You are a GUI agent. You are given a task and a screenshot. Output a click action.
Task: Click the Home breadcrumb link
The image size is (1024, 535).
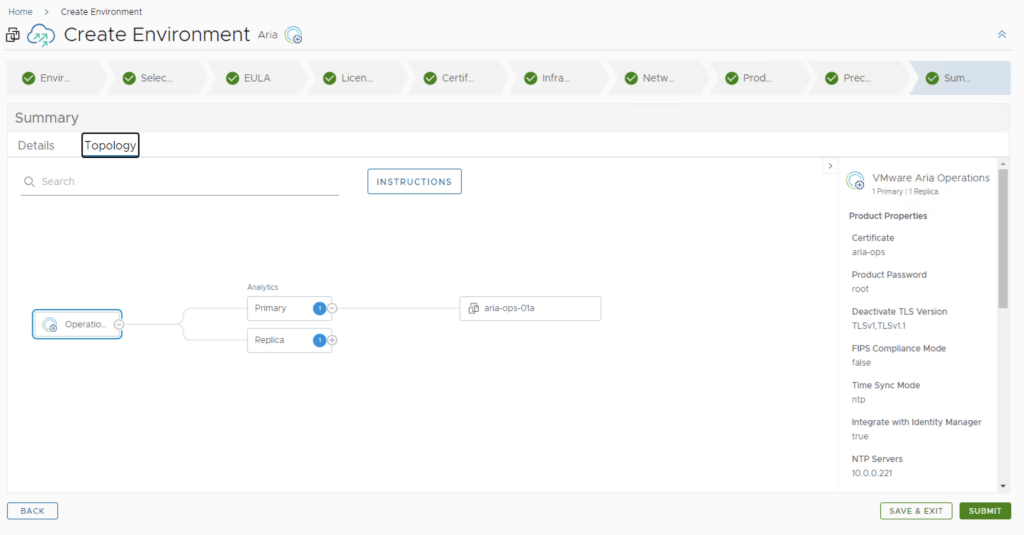[x=20, y=12]
